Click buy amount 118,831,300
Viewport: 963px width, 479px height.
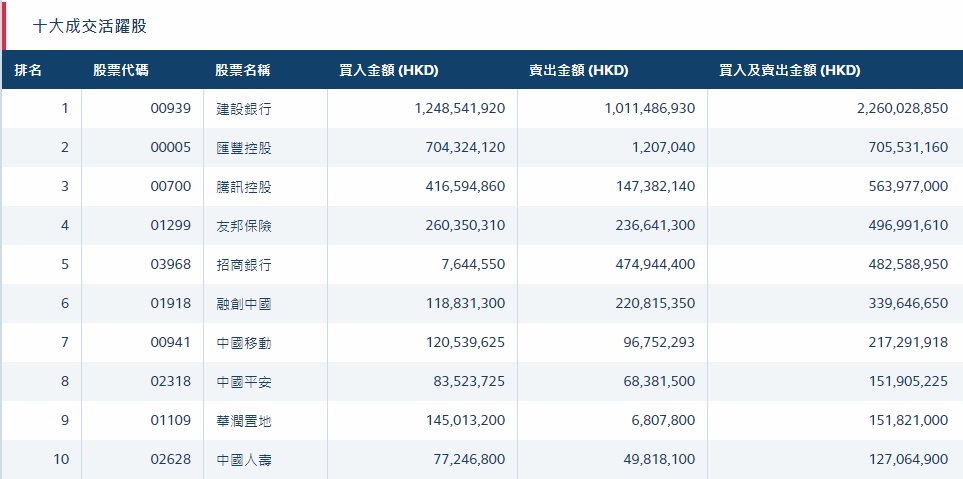tap(466, 303)
